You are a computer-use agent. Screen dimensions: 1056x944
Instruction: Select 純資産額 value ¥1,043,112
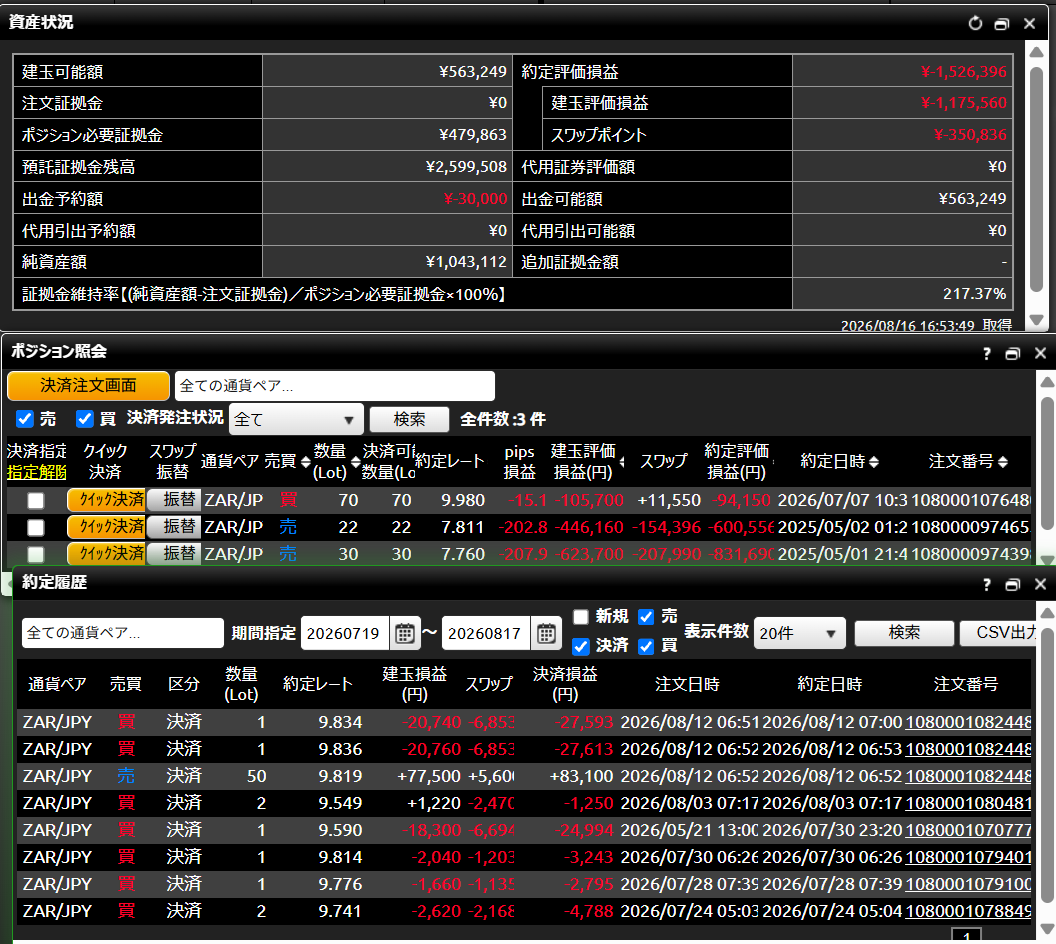pyautogui.click(x=466, y=262)
